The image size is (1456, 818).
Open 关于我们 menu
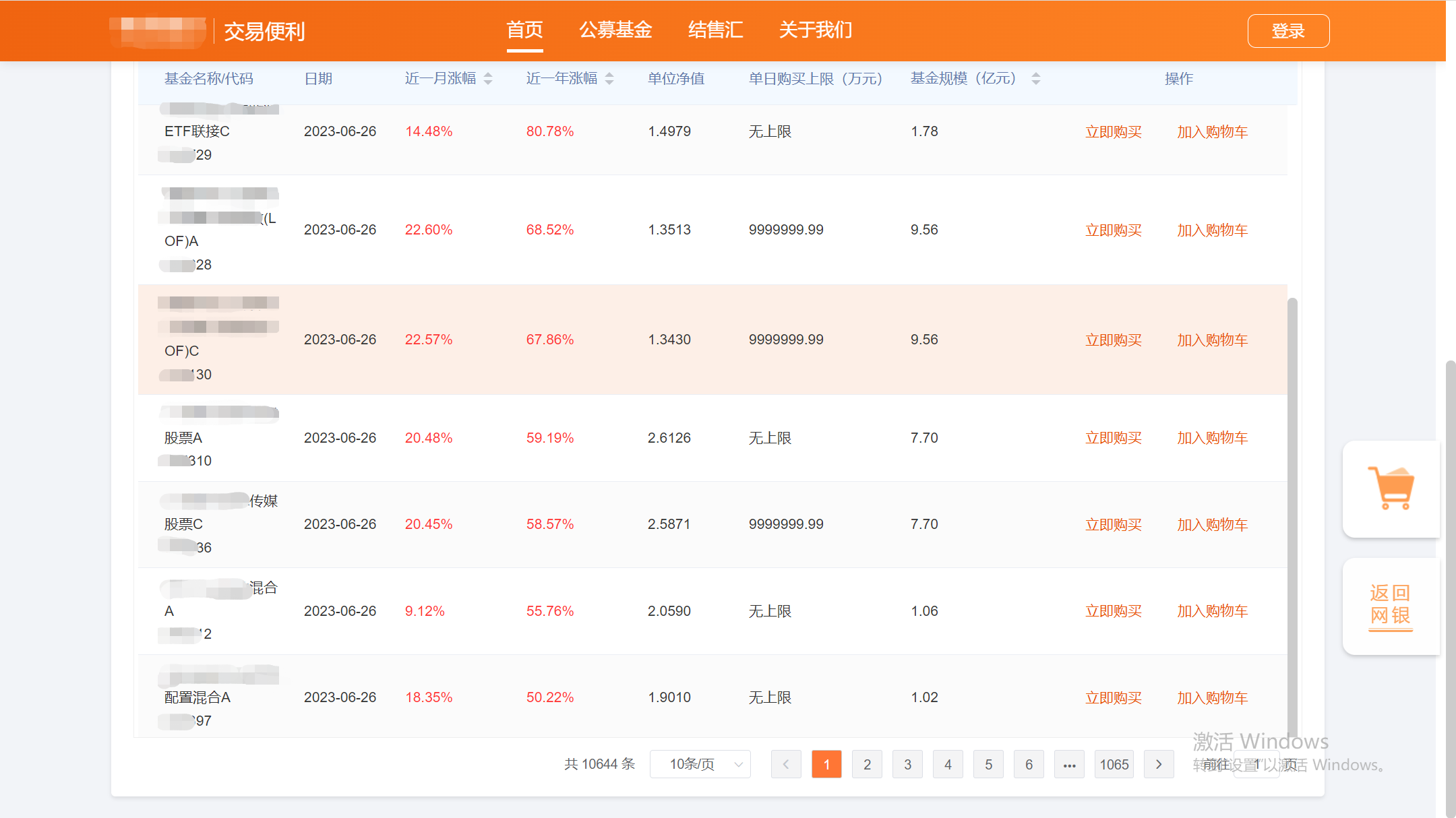[x=816, y=30]
